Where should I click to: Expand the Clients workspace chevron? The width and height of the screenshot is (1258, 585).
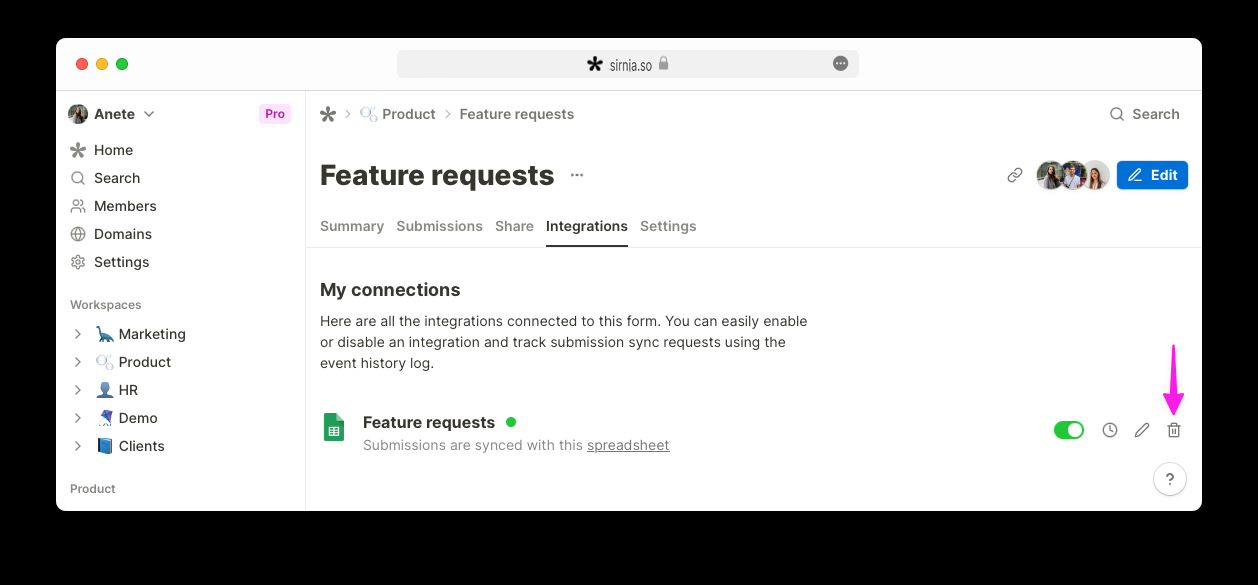(78, 446)
